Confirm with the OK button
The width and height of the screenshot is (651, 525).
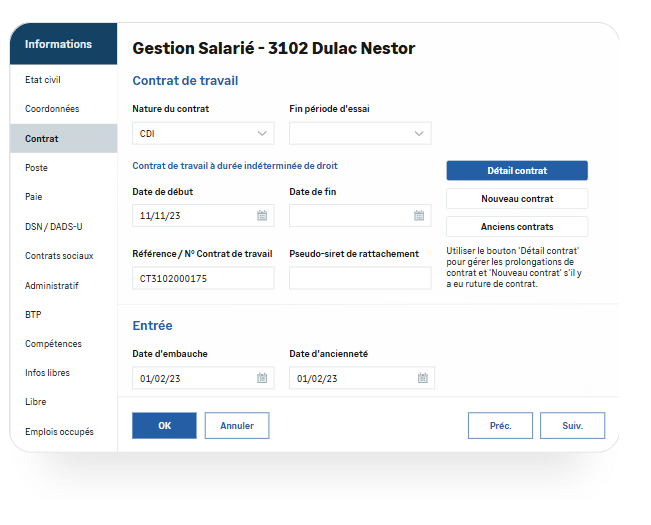(x=164, y=425)
